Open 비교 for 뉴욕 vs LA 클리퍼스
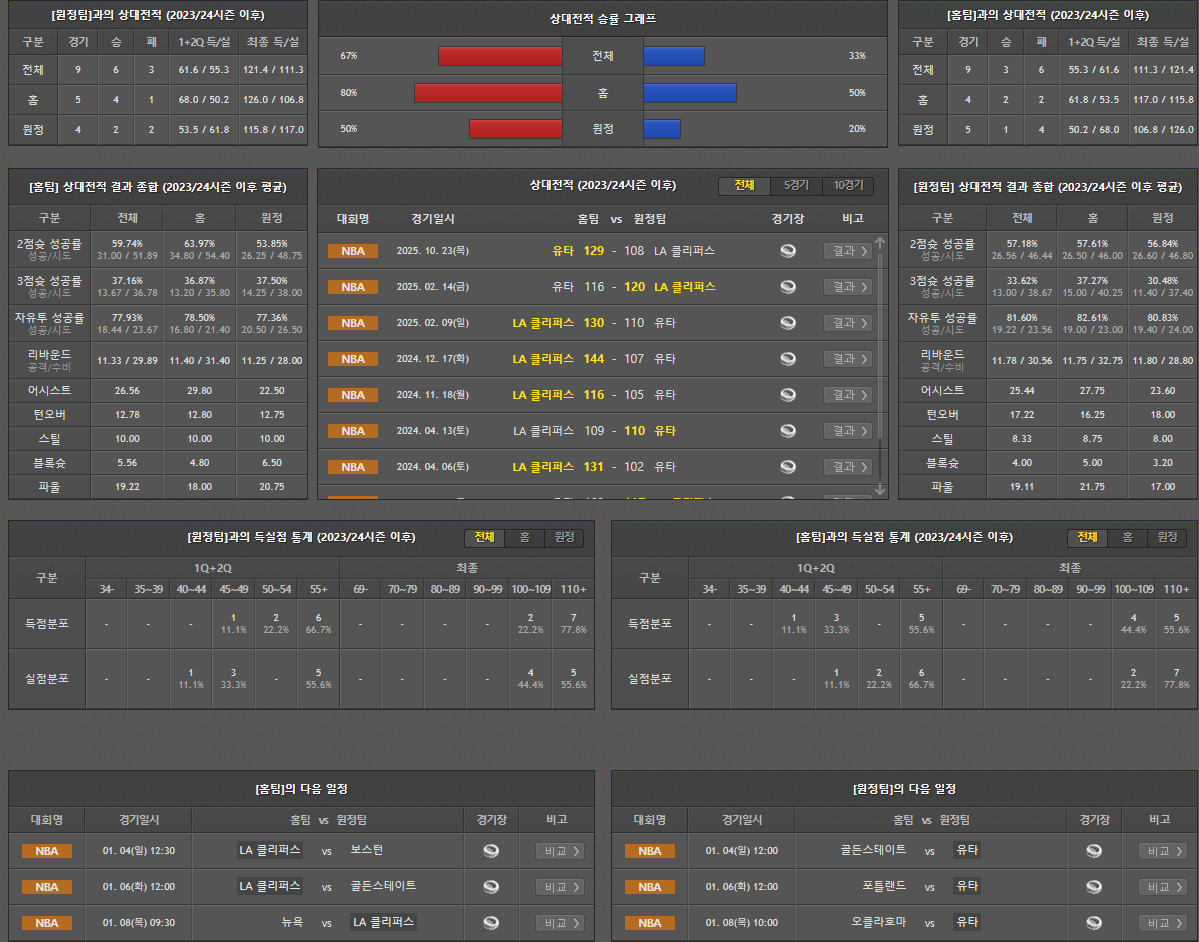Viewport: 1199px width, 942px height. (560, 923)
